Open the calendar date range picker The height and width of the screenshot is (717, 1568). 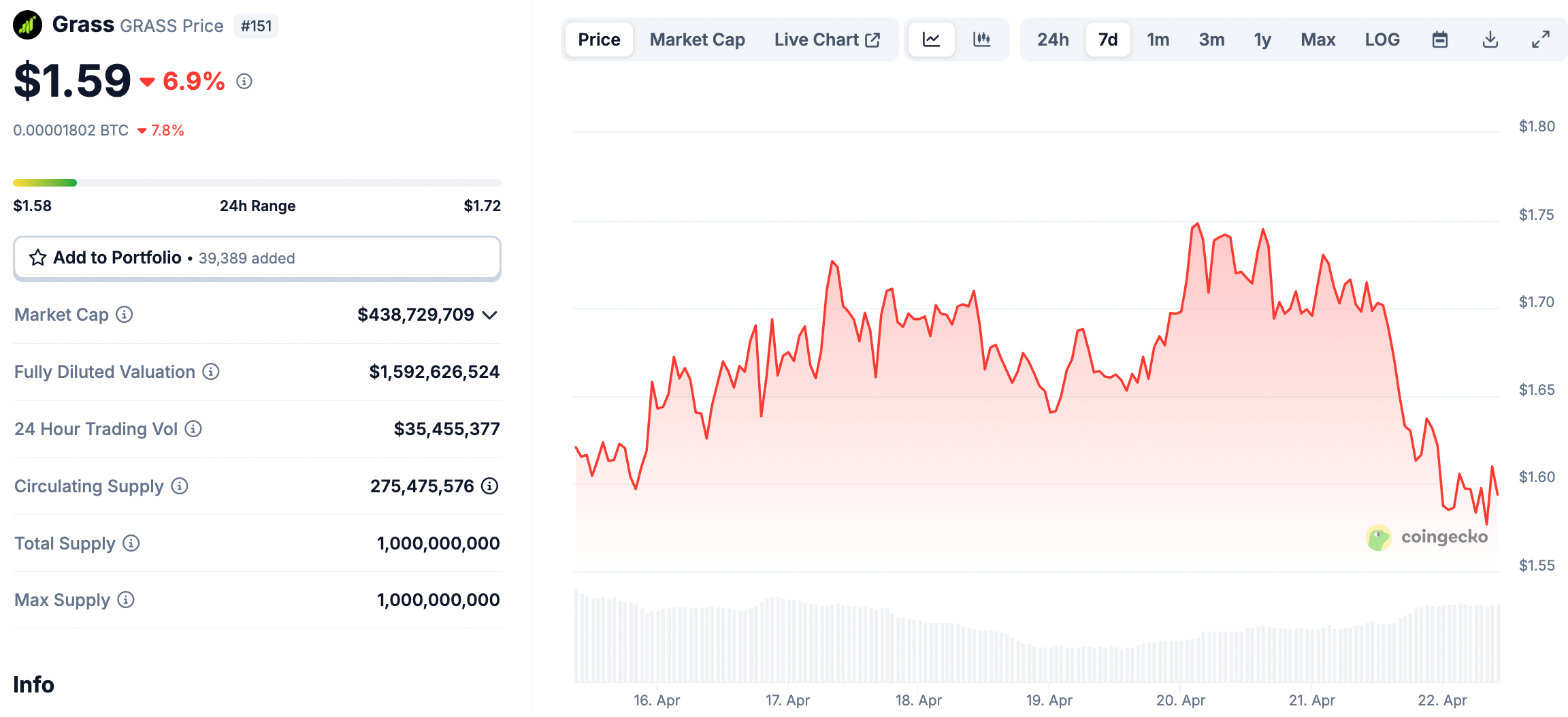point(1440,39)
